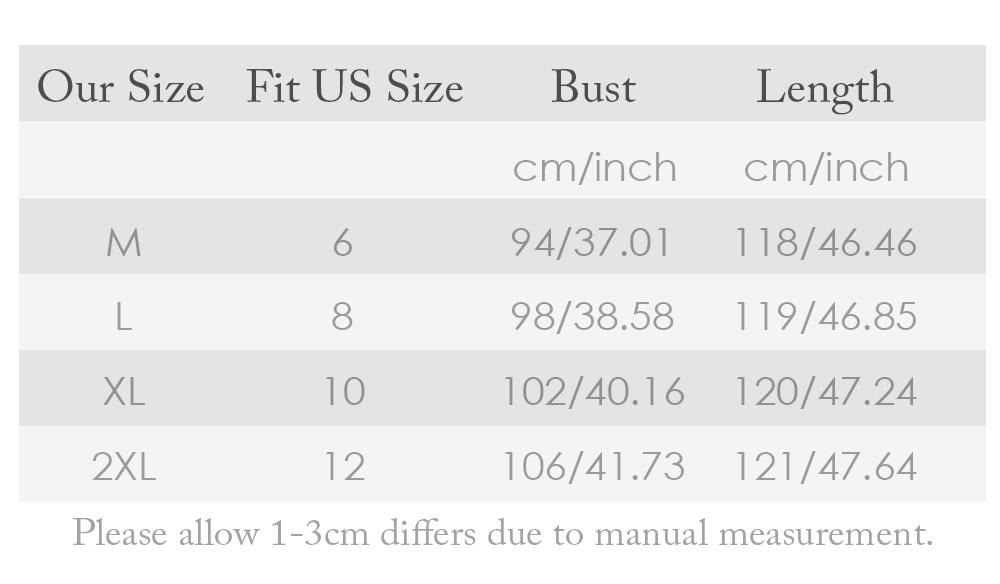1000x584 pixels.
Task: Select the 'Bust' column header
Action: [593, 88]
